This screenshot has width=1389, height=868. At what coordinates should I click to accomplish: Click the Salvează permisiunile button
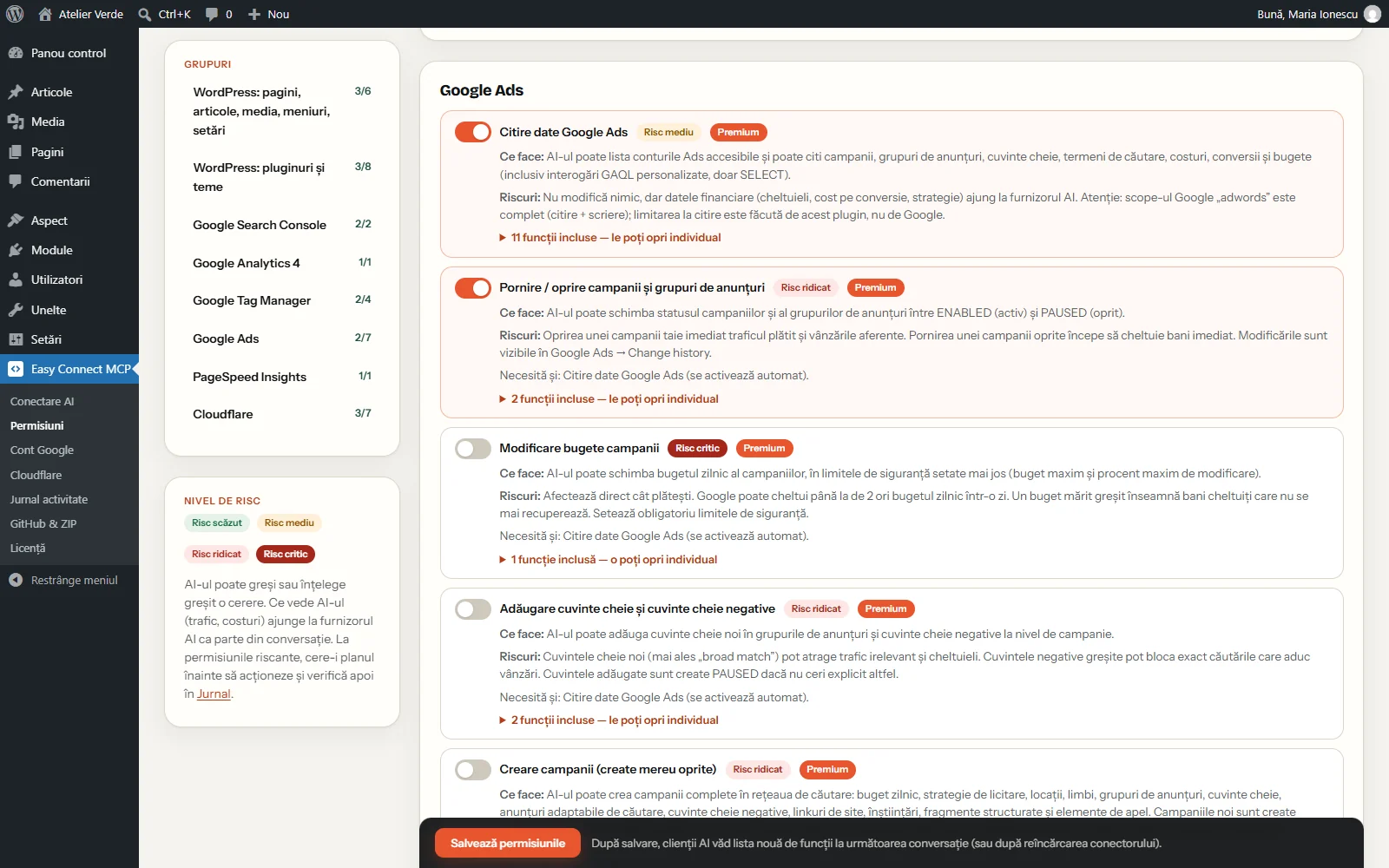point(508,843)
